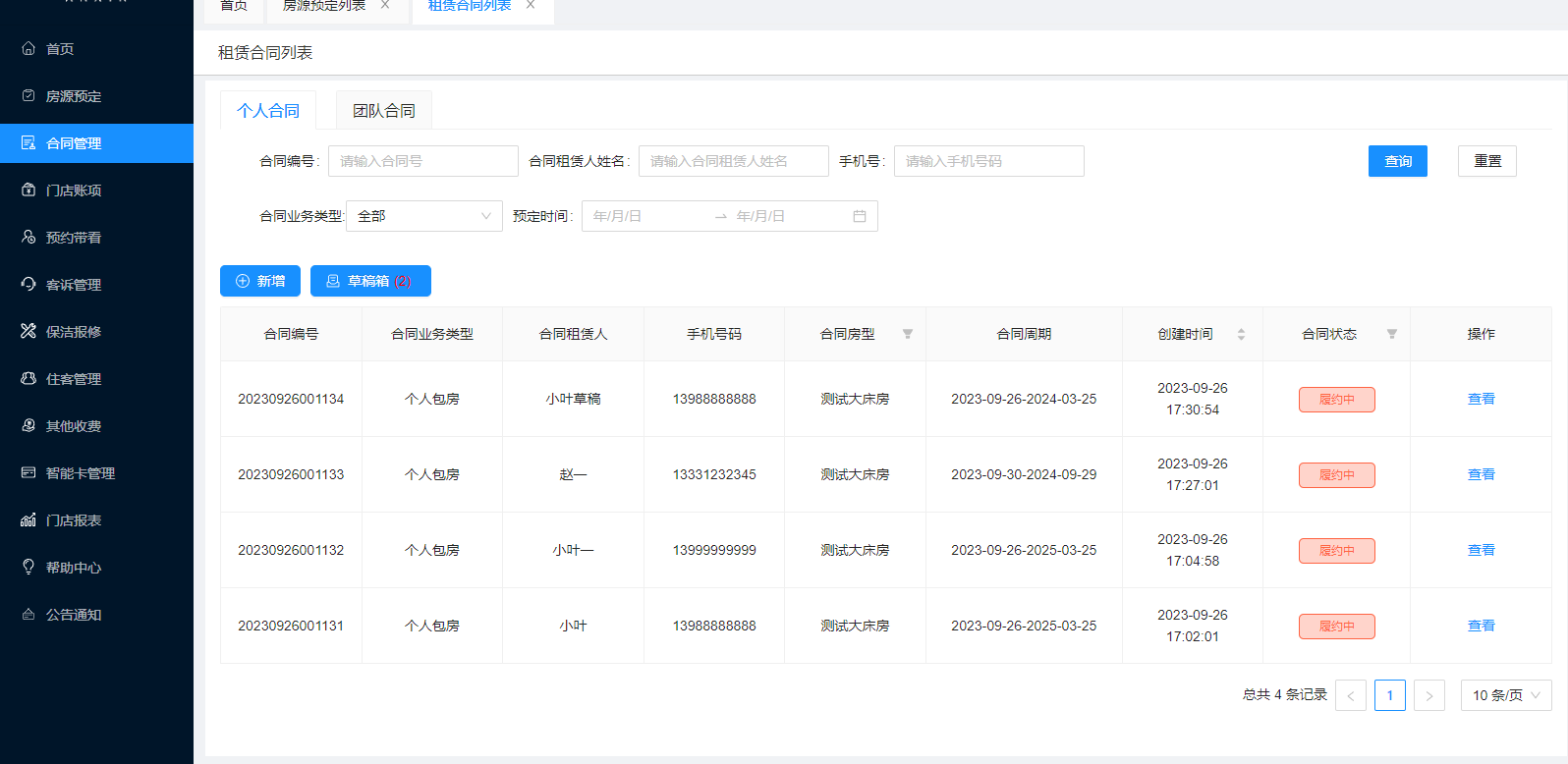
Task: Focus the 手机号 input field
Action: (x=989, y=161)
